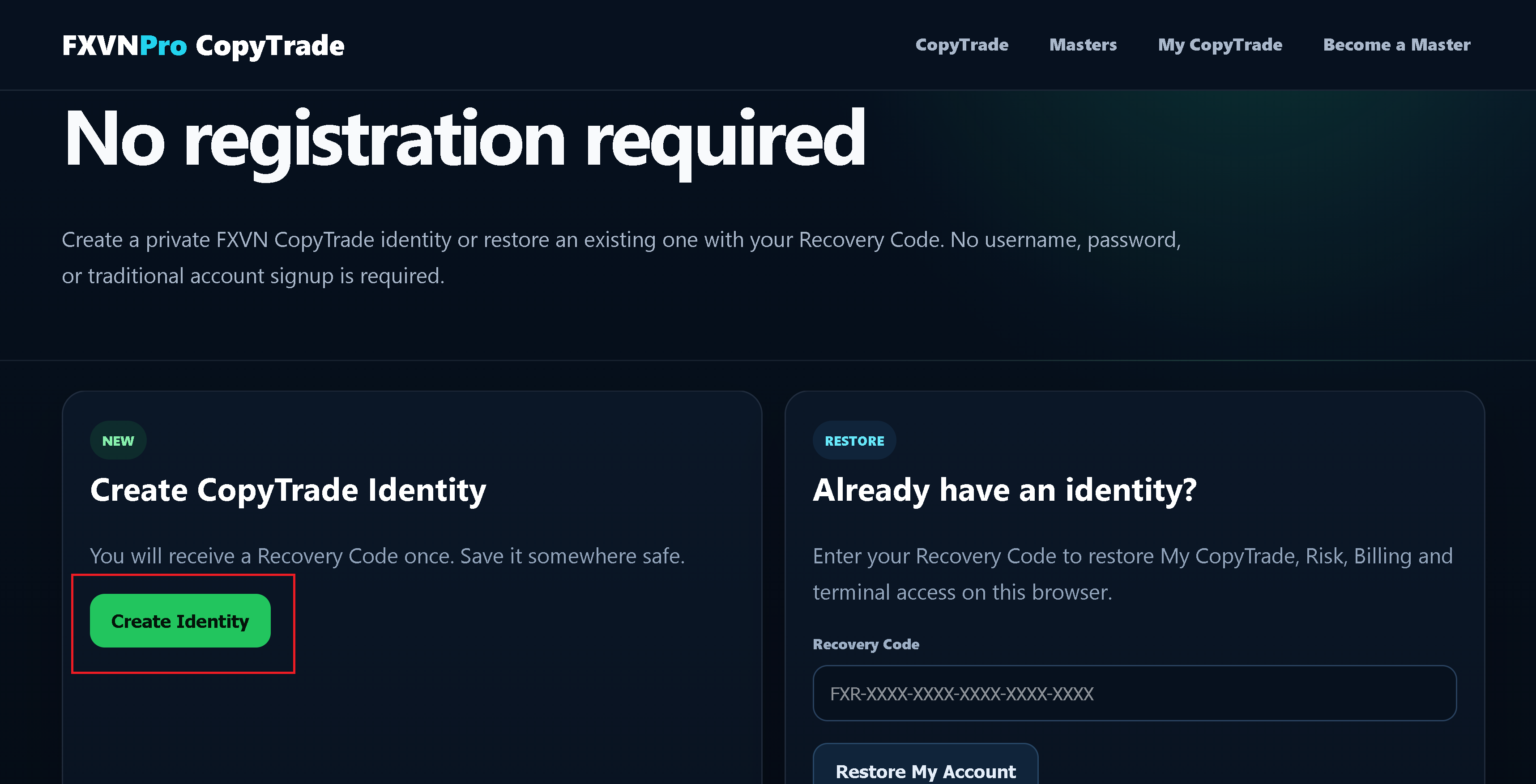This screenshot has height=784, width=1536.
Task: Open the CopyTrade nav item
Action: click(961, 45)
